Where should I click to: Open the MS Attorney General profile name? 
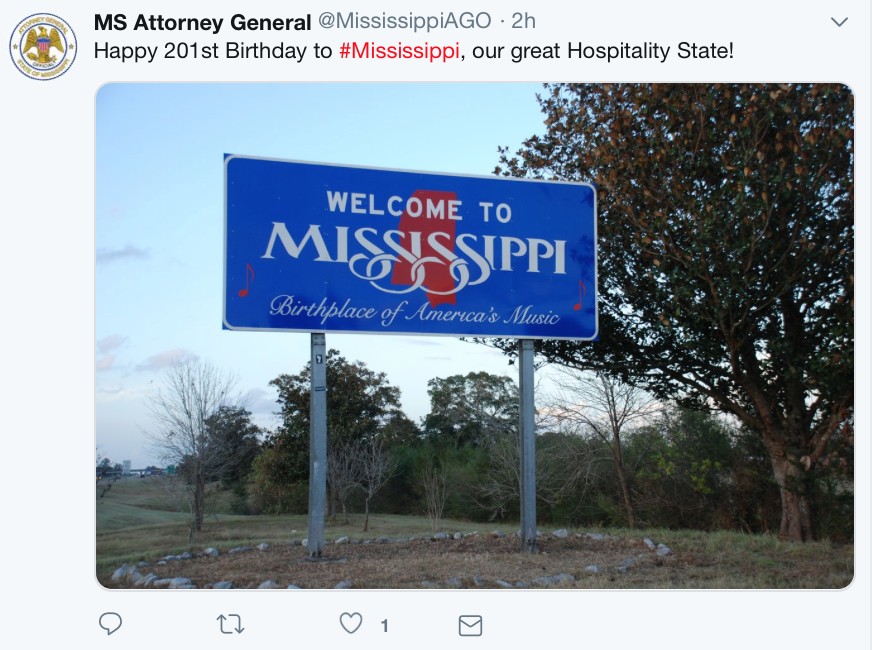click(202, 22)
